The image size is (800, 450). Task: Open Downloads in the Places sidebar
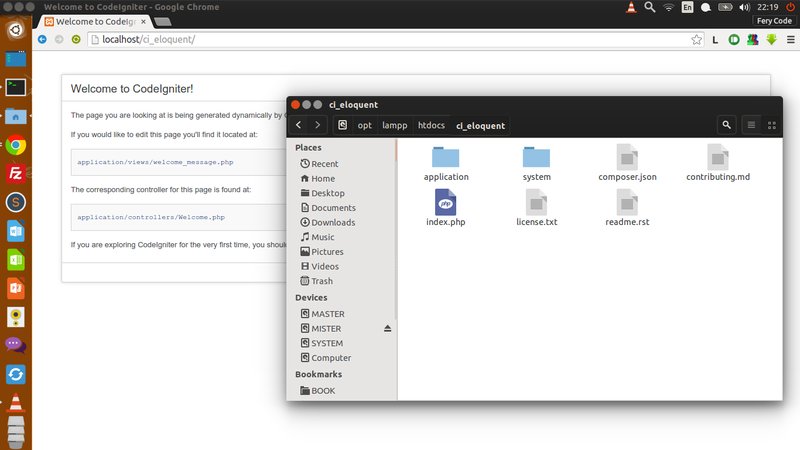click(x=332, y=222)
